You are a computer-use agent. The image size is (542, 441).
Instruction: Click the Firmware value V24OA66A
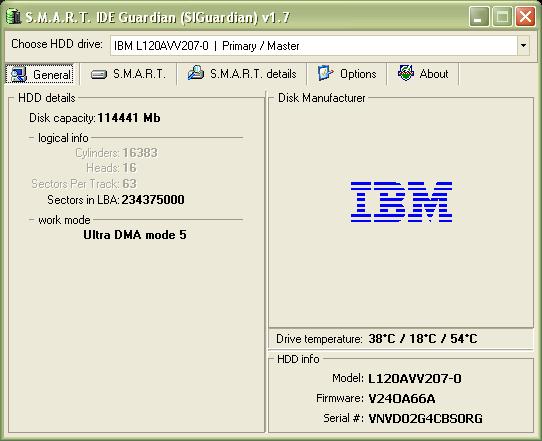(x=402, y=399)
